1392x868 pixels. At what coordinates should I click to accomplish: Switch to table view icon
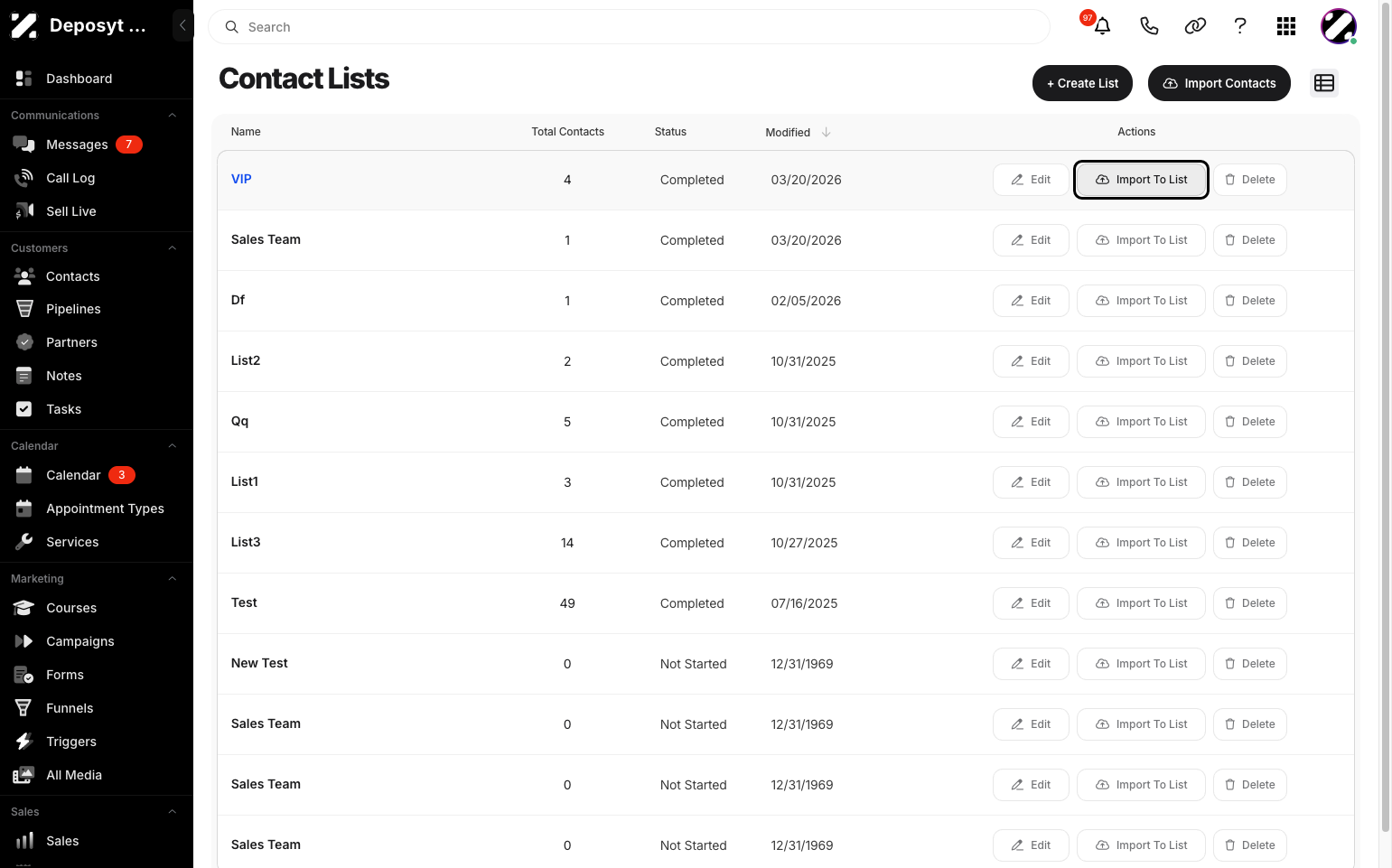[x=1324, y=83]
